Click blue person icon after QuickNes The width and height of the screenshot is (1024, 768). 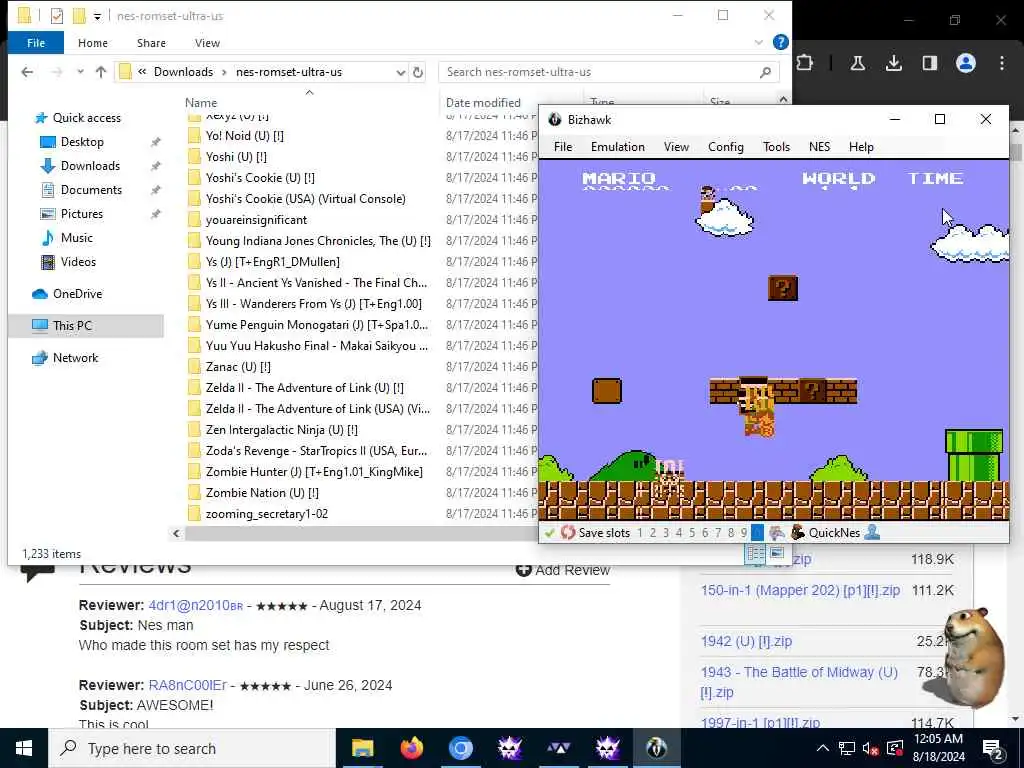tap(872, 532)
